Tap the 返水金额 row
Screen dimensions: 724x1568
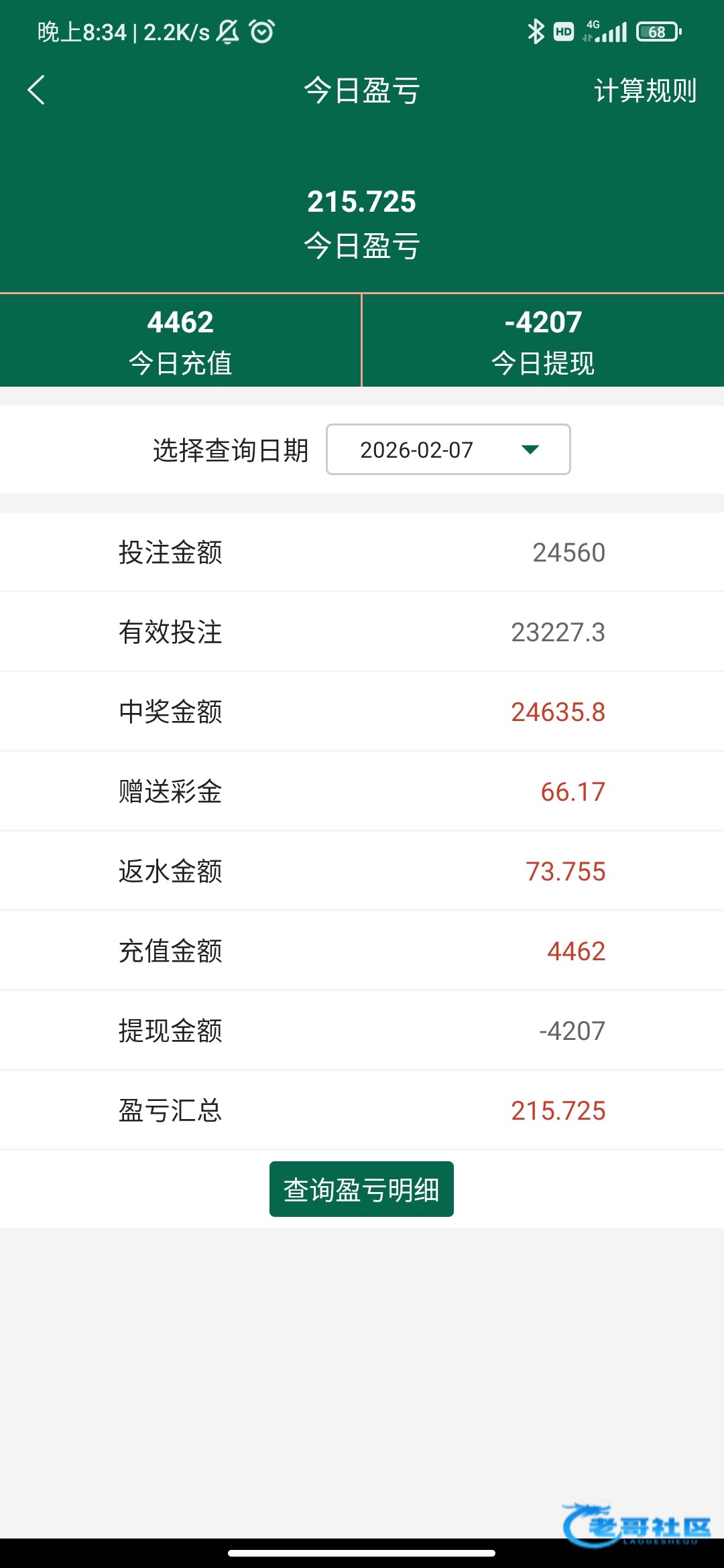362,872
